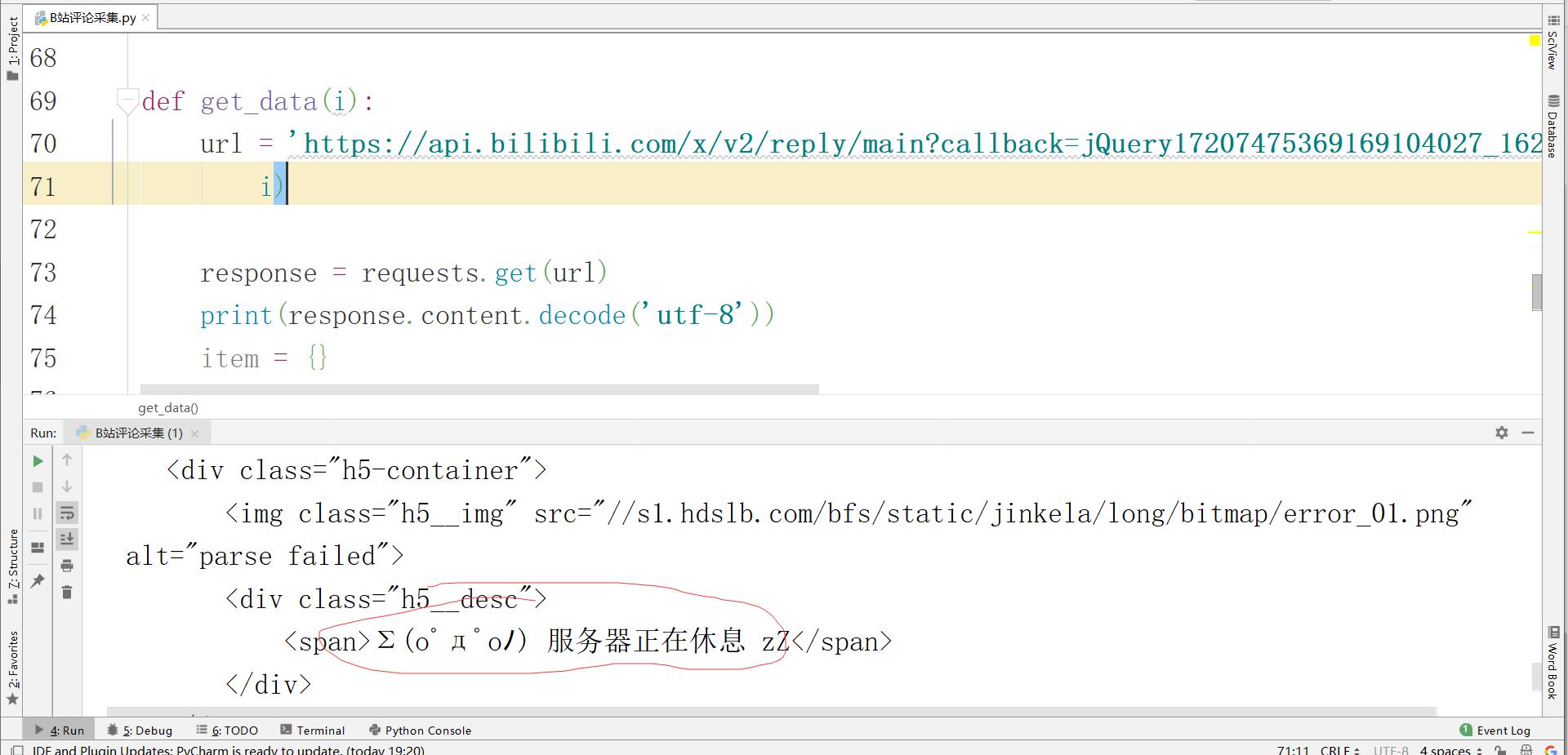
Task: Open the Event Log
Action: [1494, 731]
